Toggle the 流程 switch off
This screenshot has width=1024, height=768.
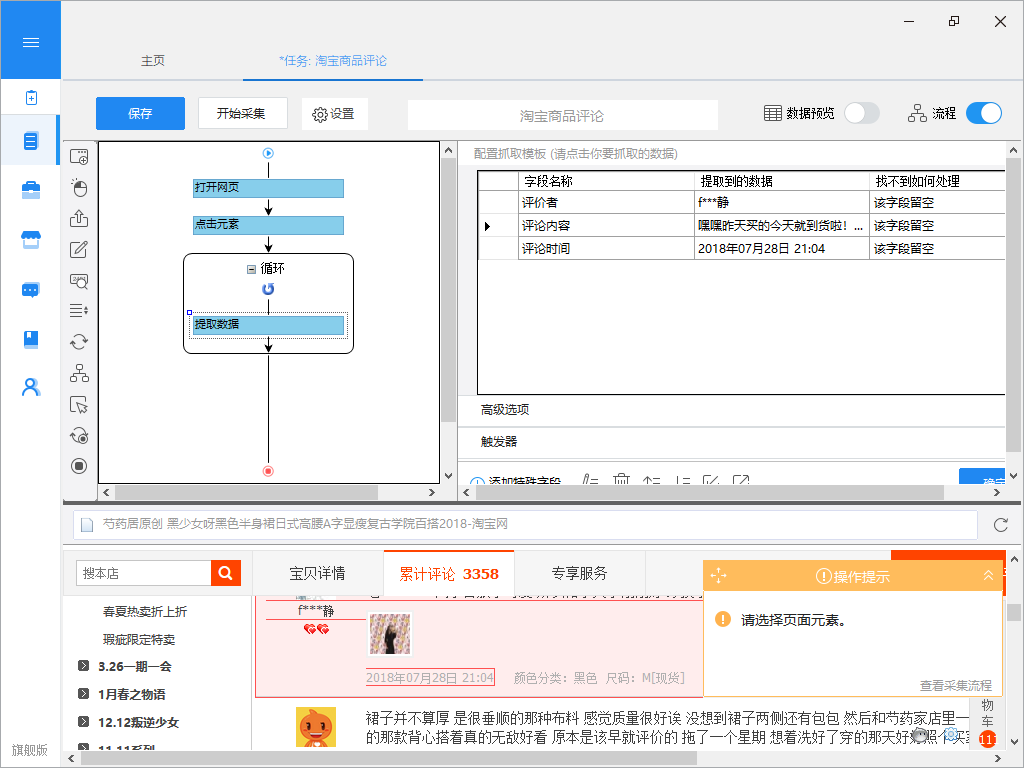(x=984, y=113)
